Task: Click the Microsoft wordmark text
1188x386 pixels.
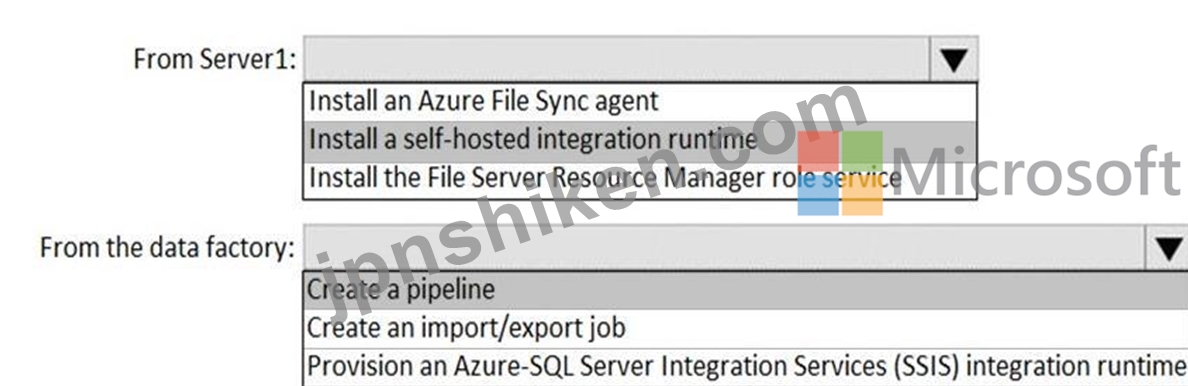Action: (1037, 172)
